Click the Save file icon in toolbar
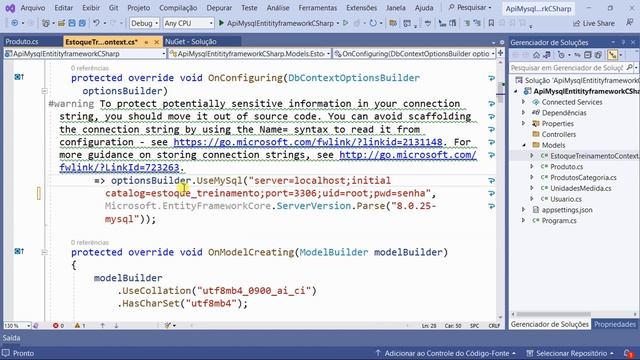The width and height of the screenshot is (640, 360). coord(72,23)
